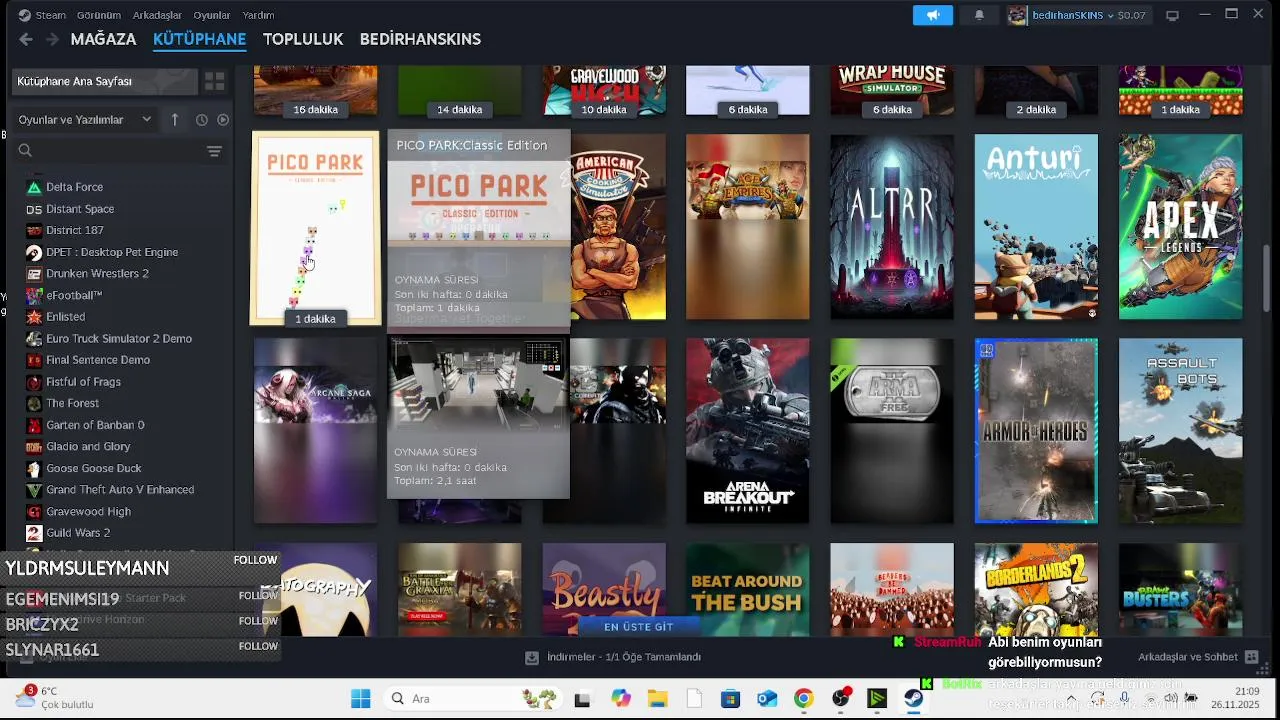The width and height of the screenshot is (1280, 720).
Task: Toggle the recent activity clock filter
Action: click(x=201, y=120)
